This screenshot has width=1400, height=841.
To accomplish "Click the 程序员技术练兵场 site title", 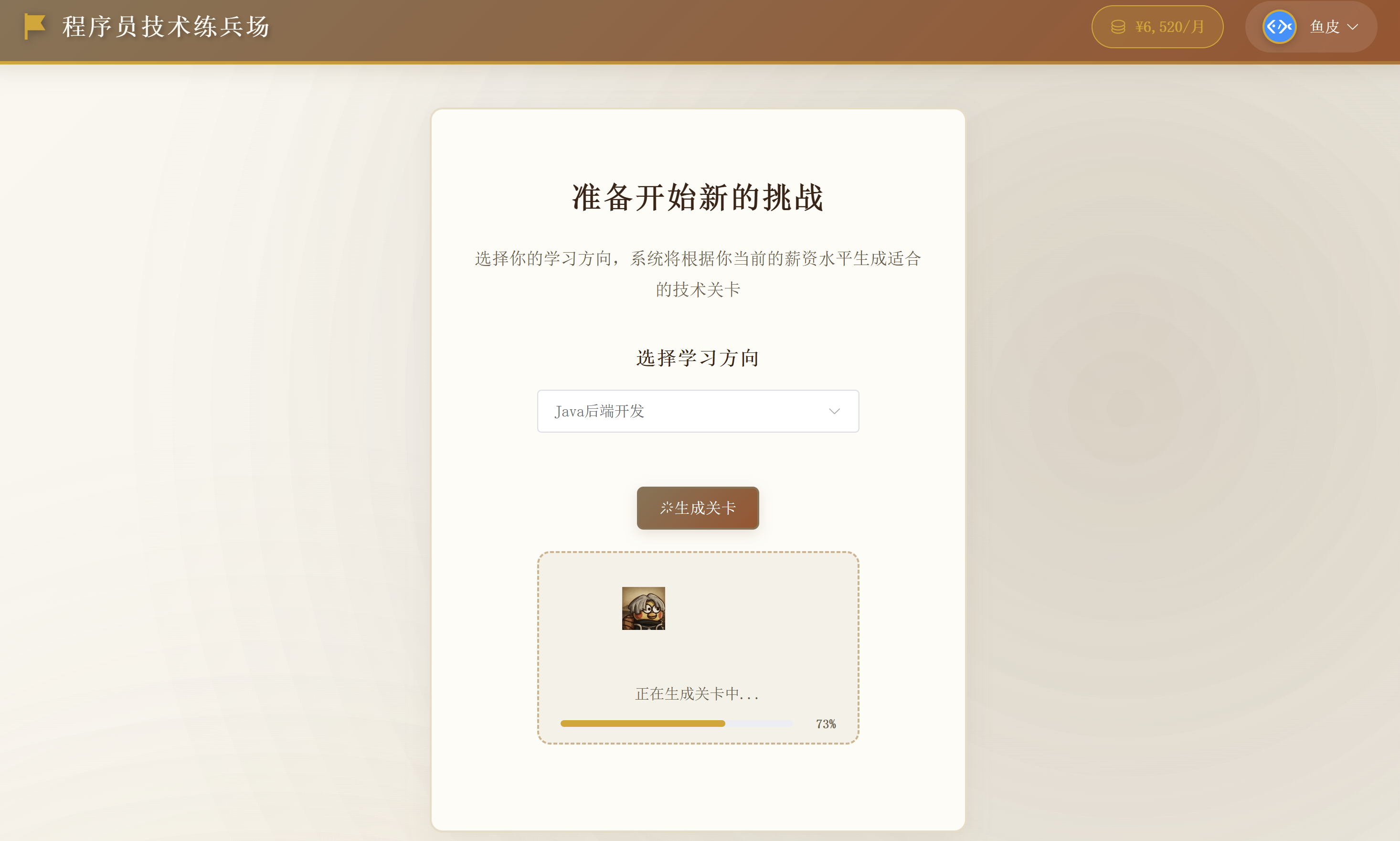I will click(166, 27).
